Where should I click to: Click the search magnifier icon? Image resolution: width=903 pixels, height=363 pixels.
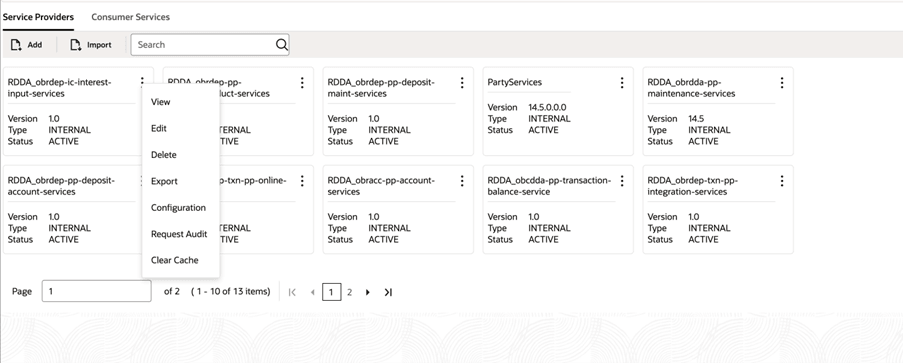(x=281, y=44)
